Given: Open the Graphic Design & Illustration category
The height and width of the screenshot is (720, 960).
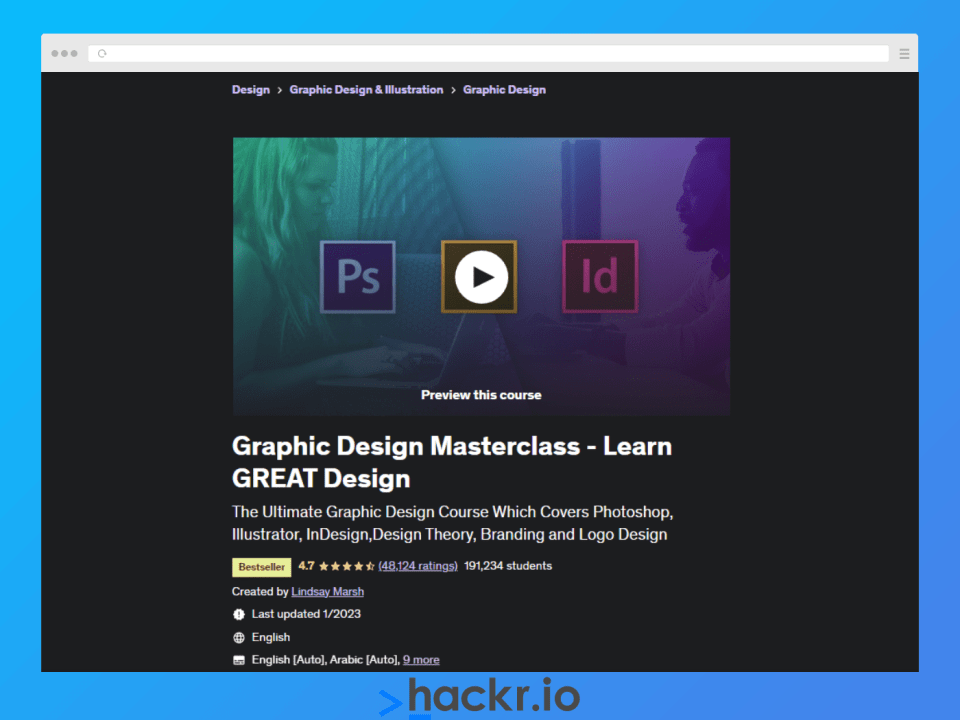Looking at the screenshot, I should 366,89.
